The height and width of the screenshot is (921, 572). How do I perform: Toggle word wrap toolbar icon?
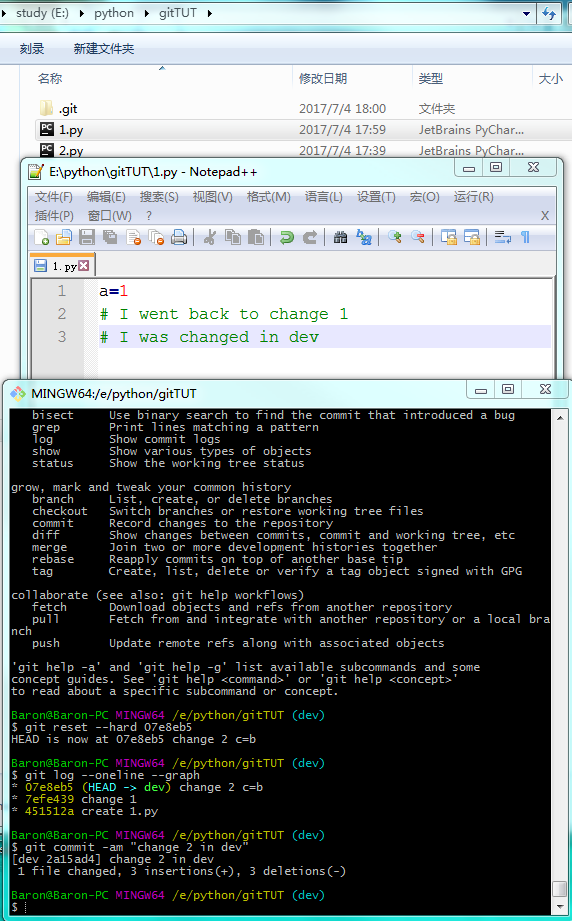pos(503,237)
